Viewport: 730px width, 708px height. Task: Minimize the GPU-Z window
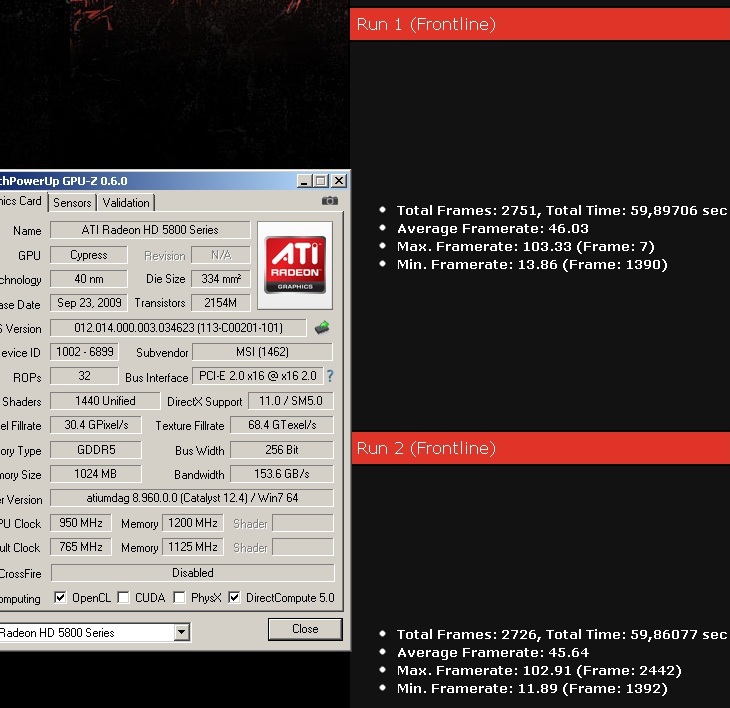click(304, 181)
